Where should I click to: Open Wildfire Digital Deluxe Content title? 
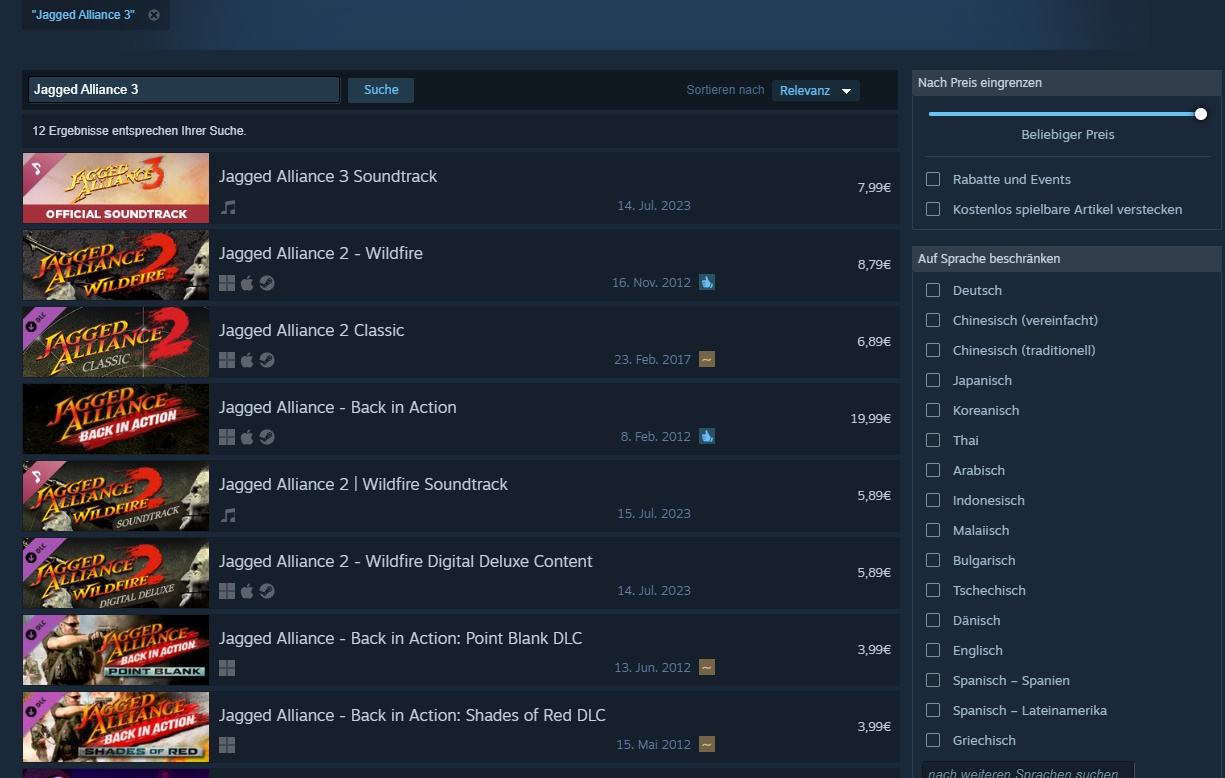click(406, 561)
